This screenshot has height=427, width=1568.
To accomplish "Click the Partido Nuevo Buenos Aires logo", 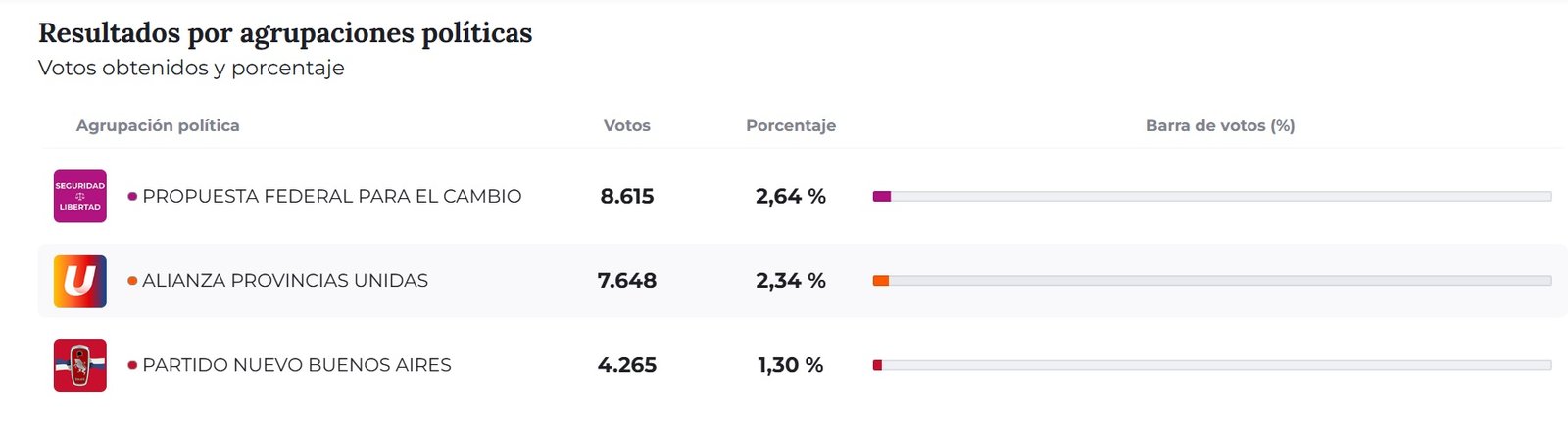I will coord(80,365).
